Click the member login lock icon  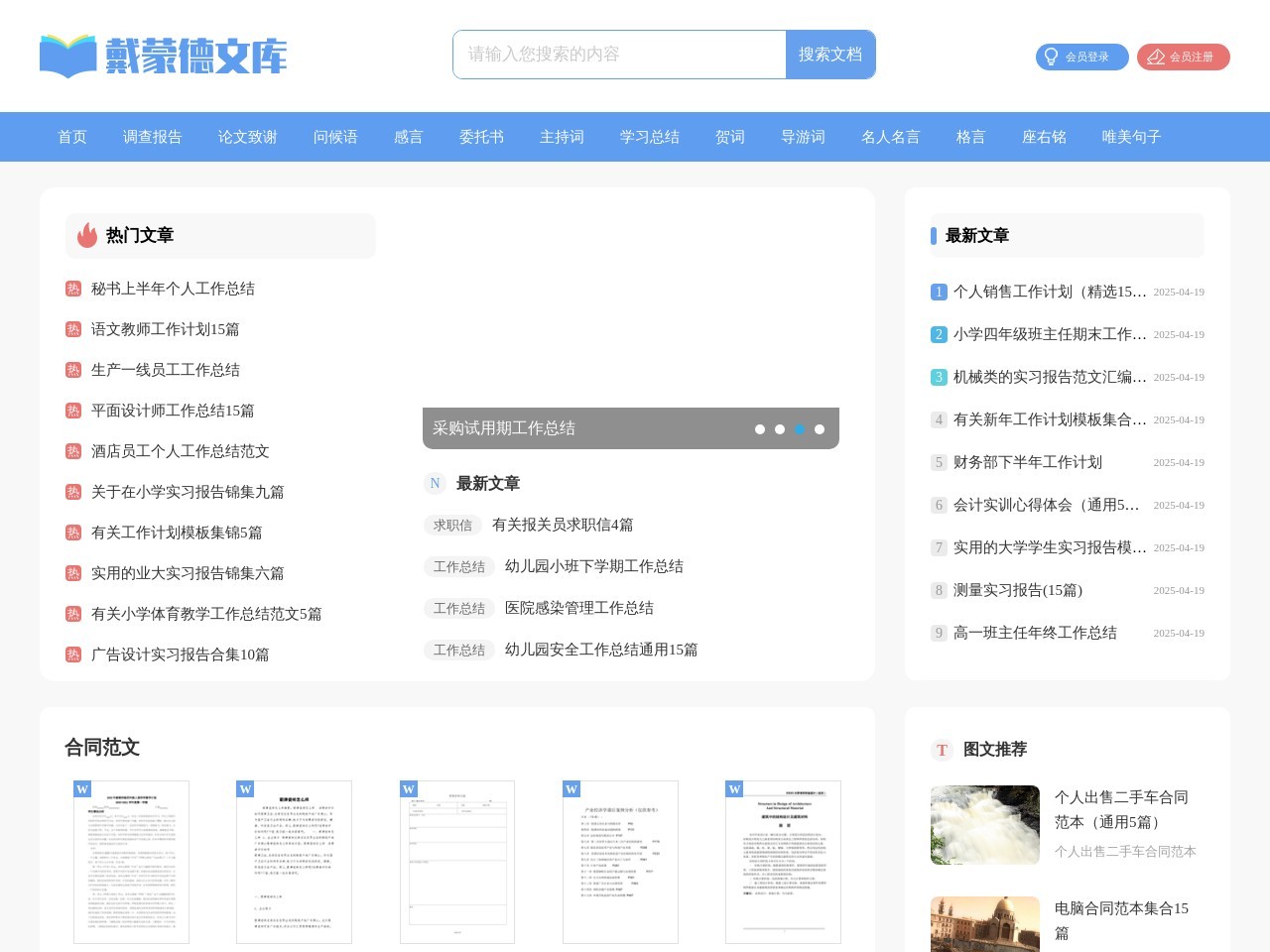point(1051,57)
